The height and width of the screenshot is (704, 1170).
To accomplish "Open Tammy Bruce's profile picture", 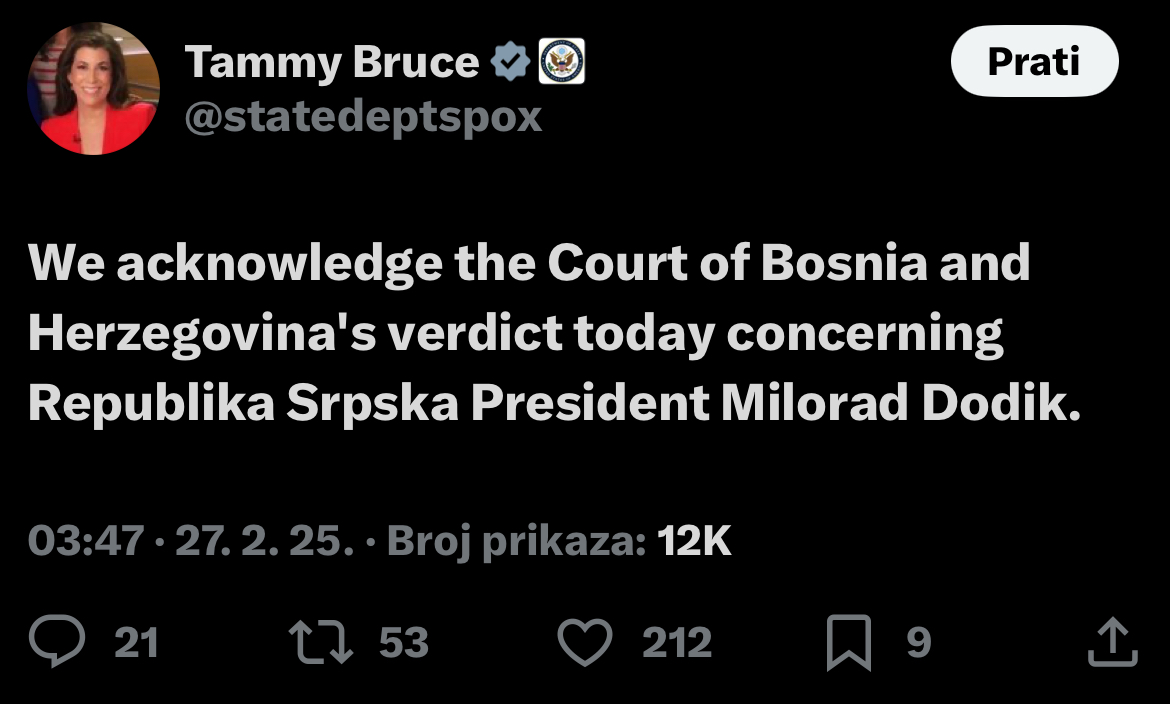I will [93, 89].
